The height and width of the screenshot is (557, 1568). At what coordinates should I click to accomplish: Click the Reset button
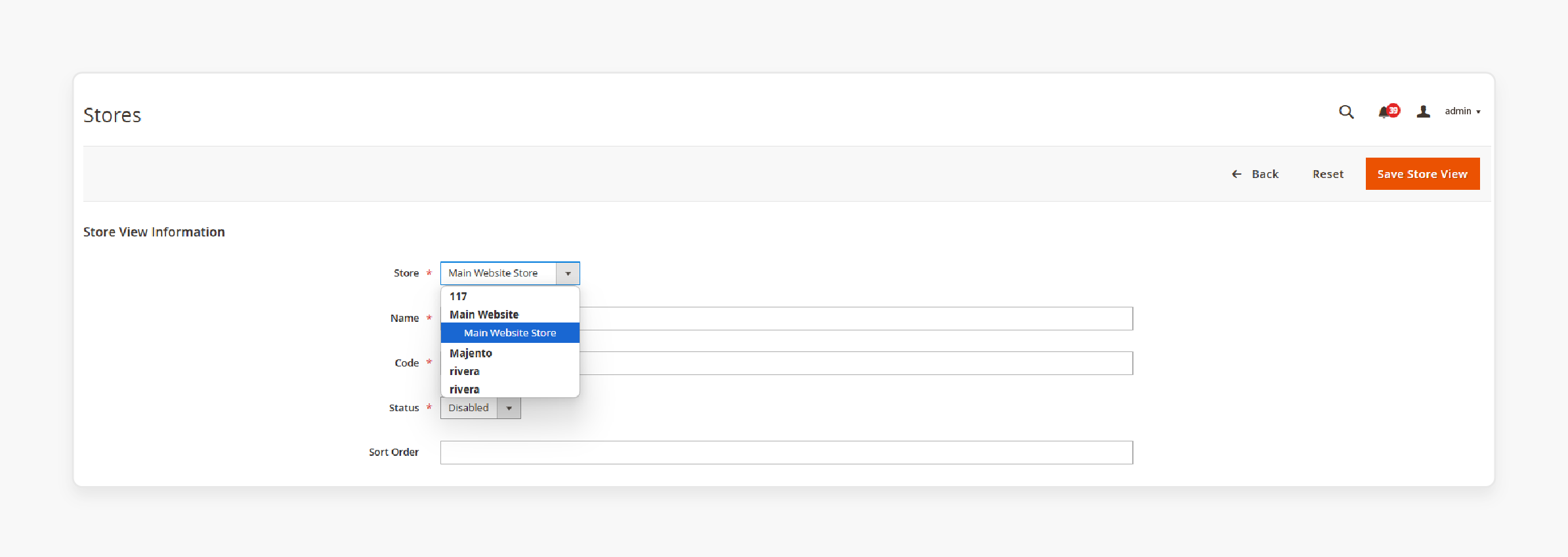1328,174
